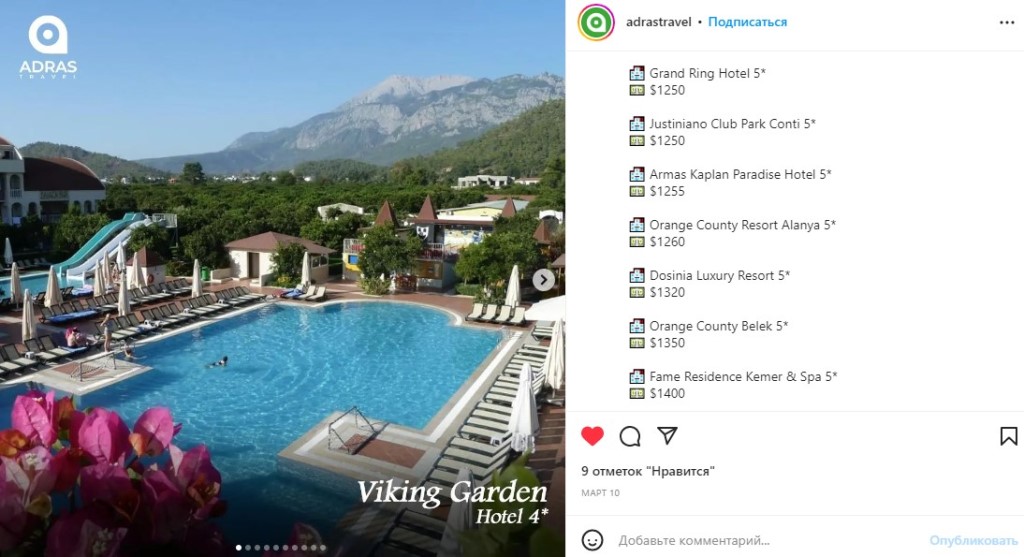This screenshot has height=557, width=1024.
Task: Open the three-dots post options menu
Action: pos(1007,22)
